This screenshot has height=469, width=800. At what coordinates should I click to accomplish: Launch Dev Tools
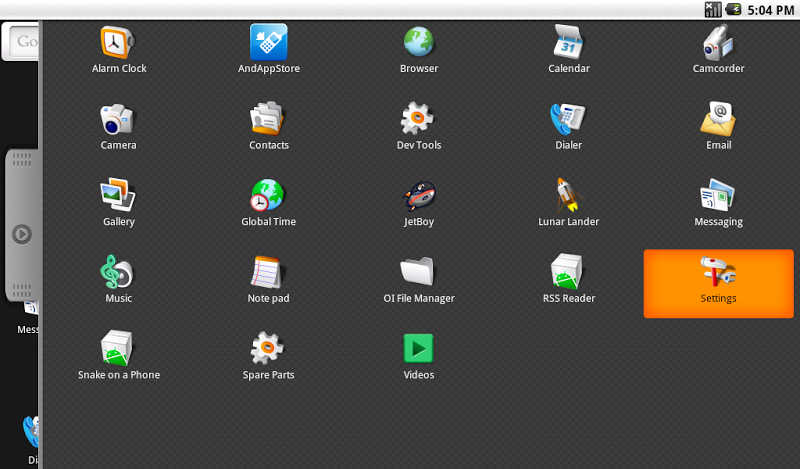click(x=418, y=126)
